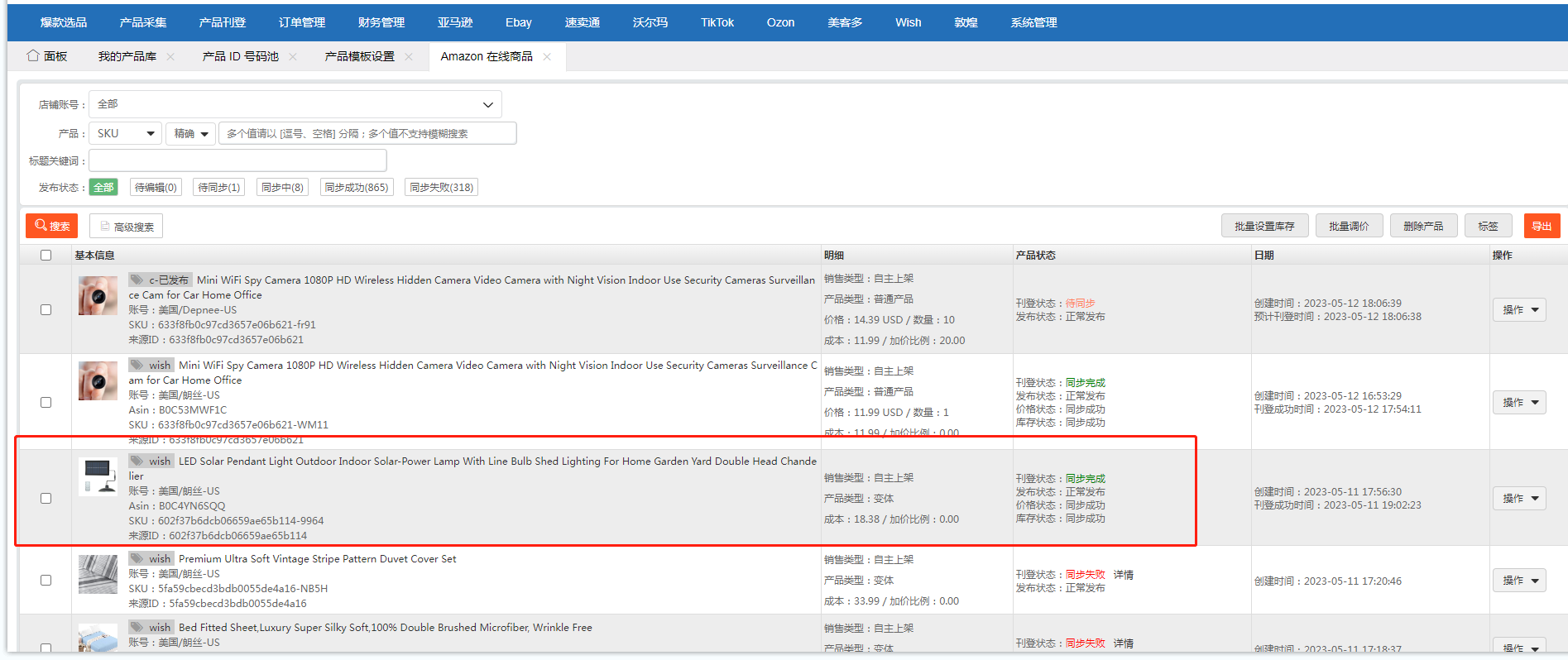
Task: Switch to the 我的产品库 tab
Action: click(x=127, y=56)
